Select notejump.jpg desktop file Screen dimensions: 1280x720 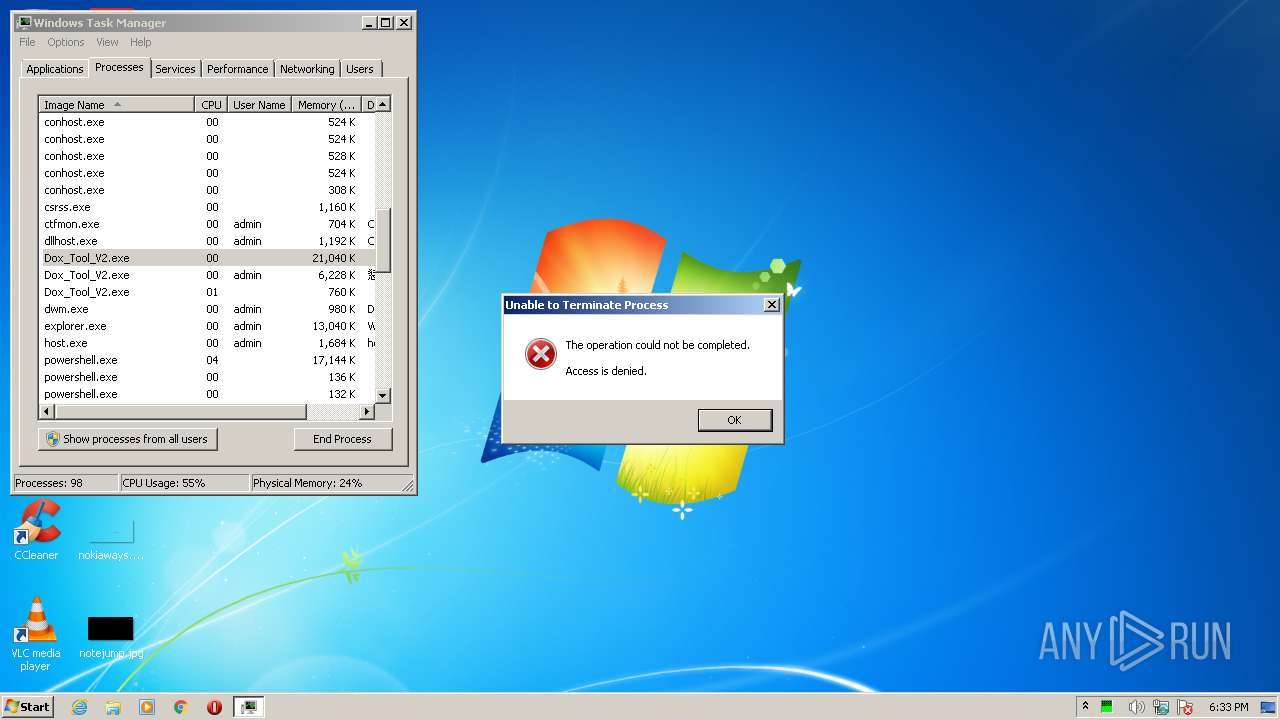tap(111, 637)
